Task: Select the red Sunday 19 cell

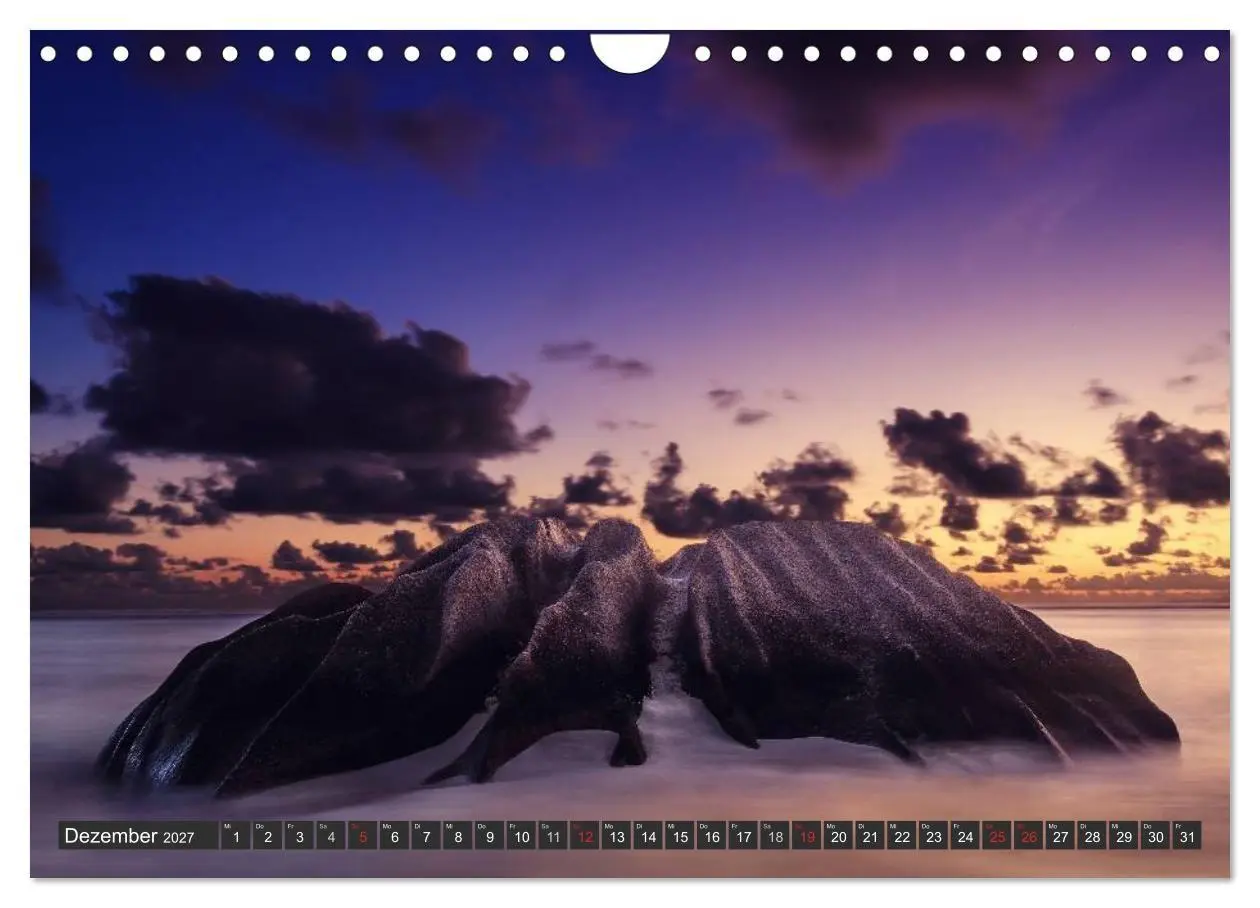Action: click(807, 836)
